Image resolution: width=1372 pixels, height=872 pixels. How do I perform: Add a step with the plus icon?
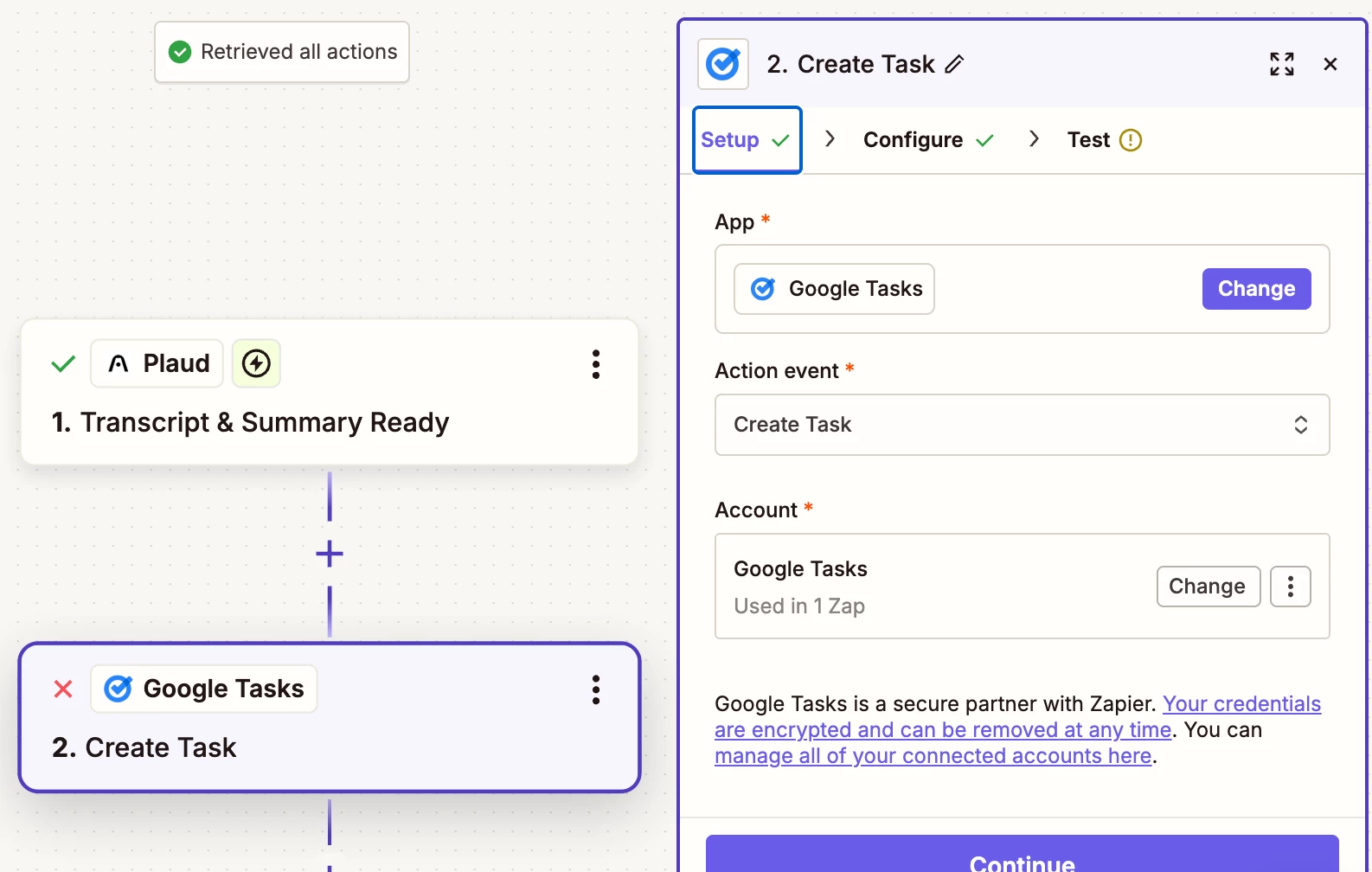330,554
